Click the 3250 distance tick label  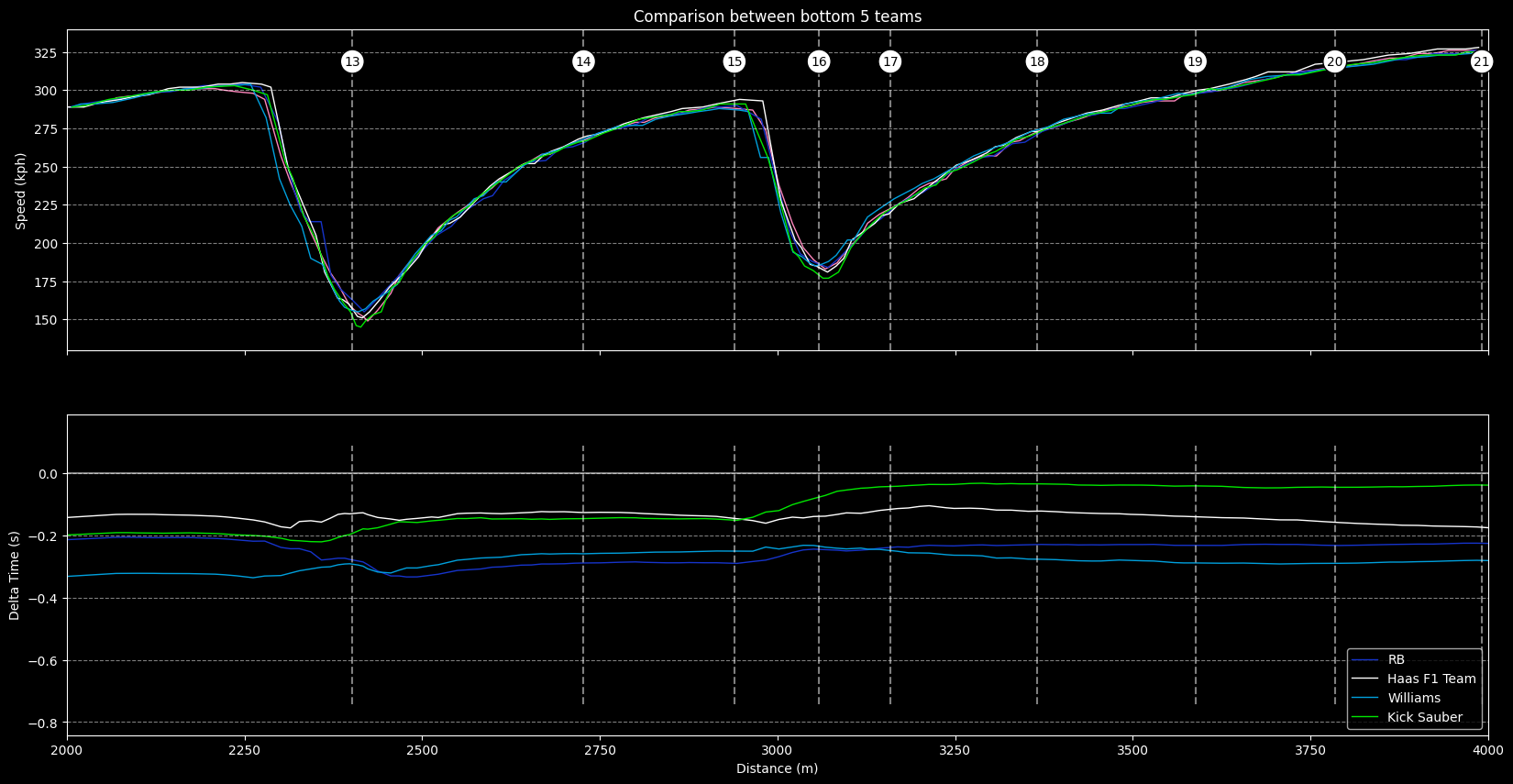pyautogui.click(x=955, y=749)
